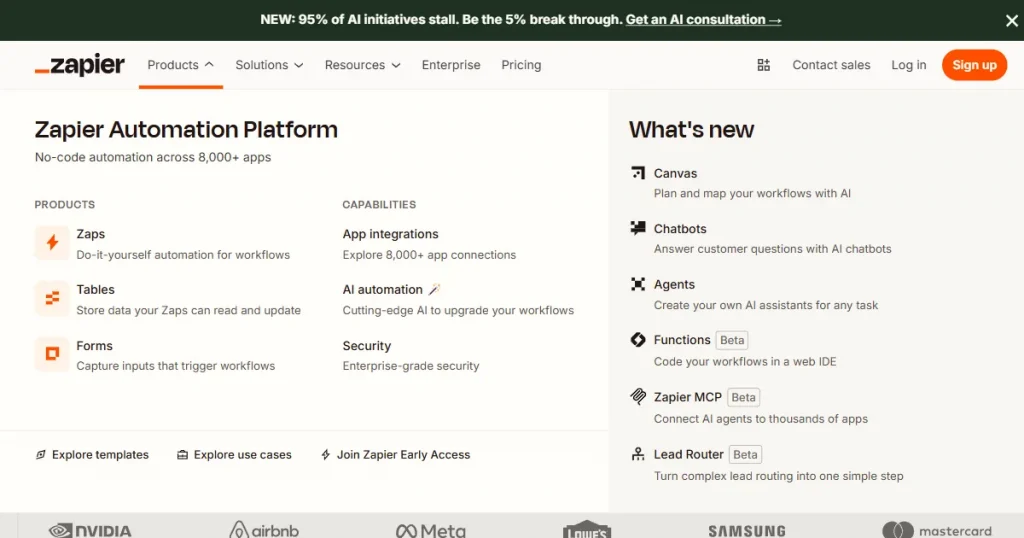Open App integrations
1024x538 pixels.
(x=391, y=234)
